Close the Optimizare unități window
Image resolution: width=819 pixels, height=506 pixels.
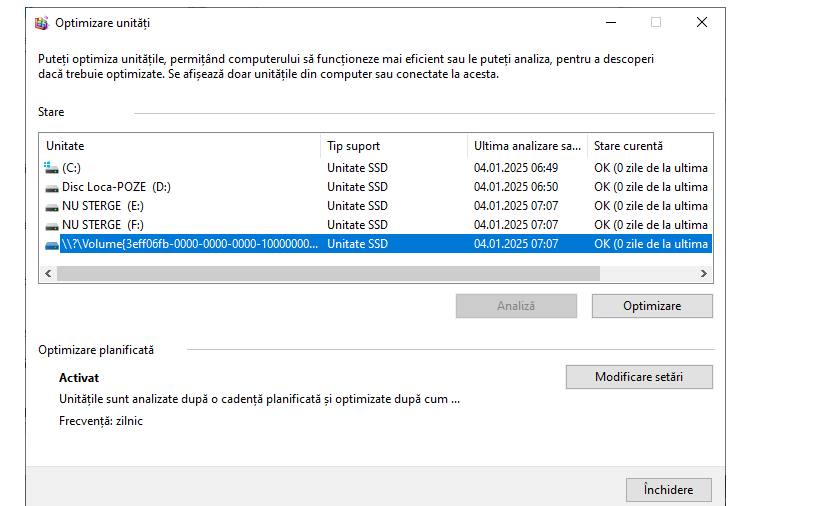[x=702, y=23]
